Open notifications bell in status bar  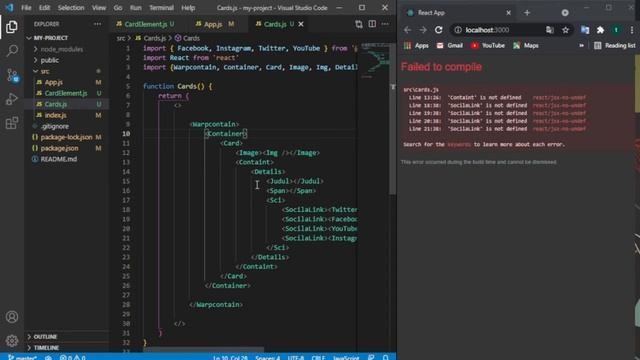tap(385, 357)
